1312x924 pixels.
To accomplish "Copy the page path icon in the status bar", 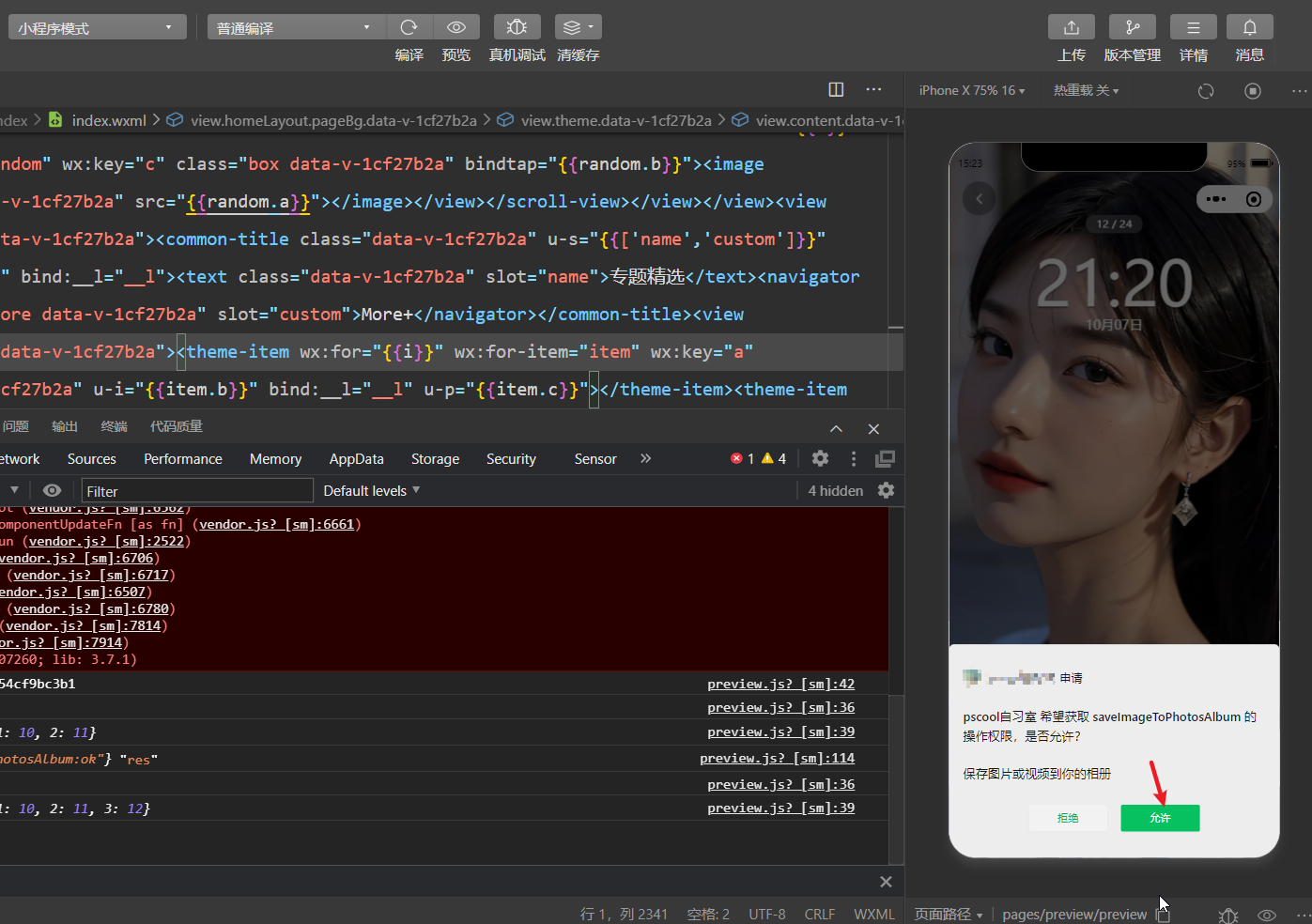I will [x=1164, y=915].
